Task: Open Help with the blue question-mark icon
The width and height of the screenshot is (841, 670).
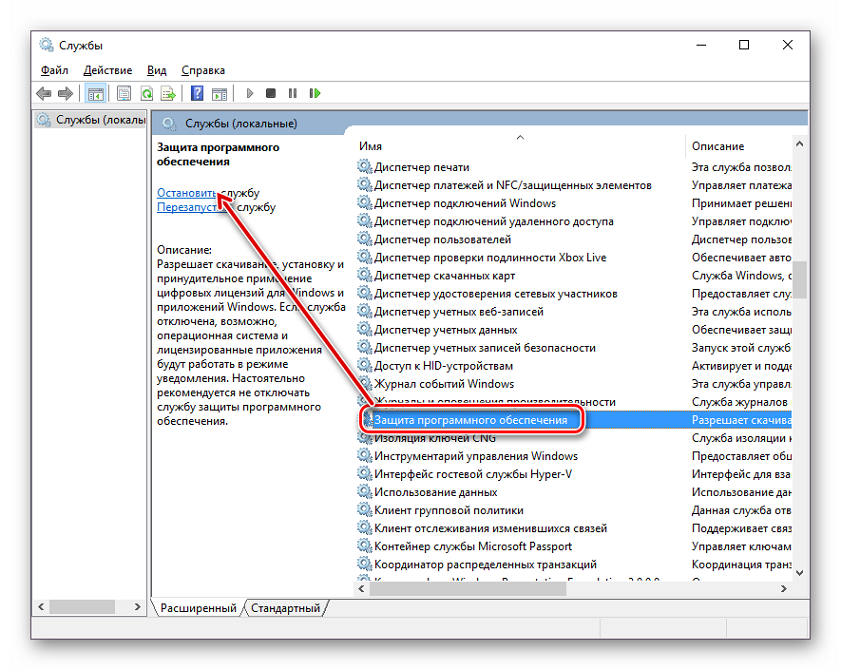Action: click(197, 94)
